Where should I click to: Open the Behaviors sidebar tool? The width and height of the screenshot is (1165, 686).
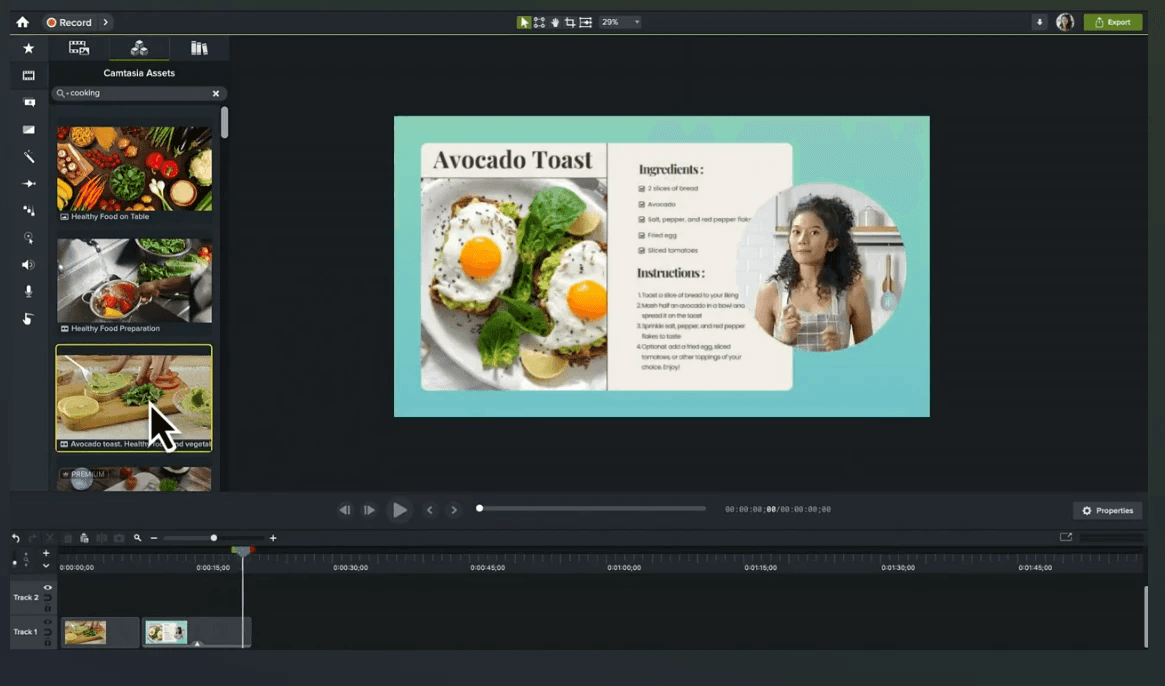point(28,210)
